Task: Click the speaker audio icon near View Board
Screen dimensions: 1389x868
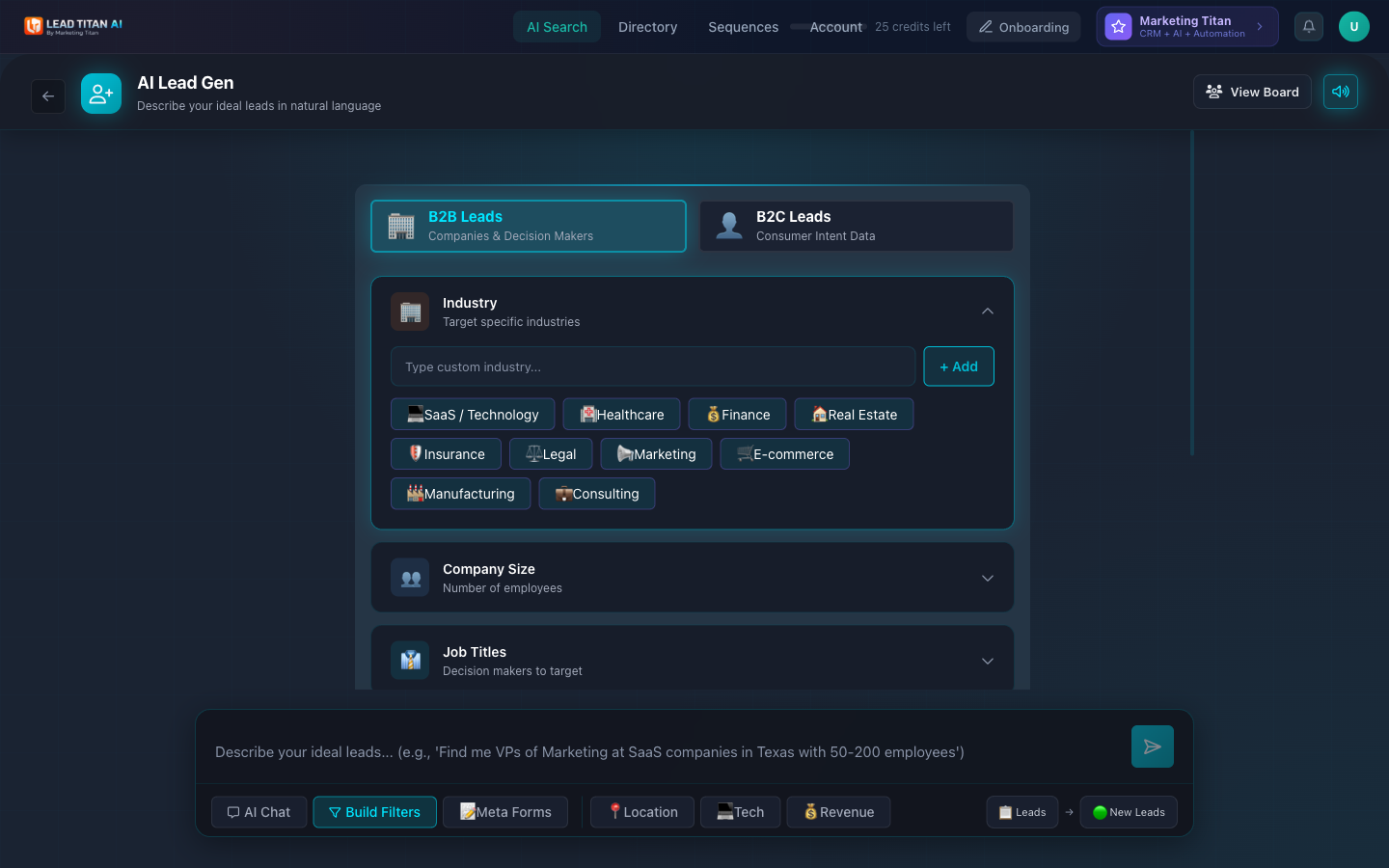Action: point(1340,91)
